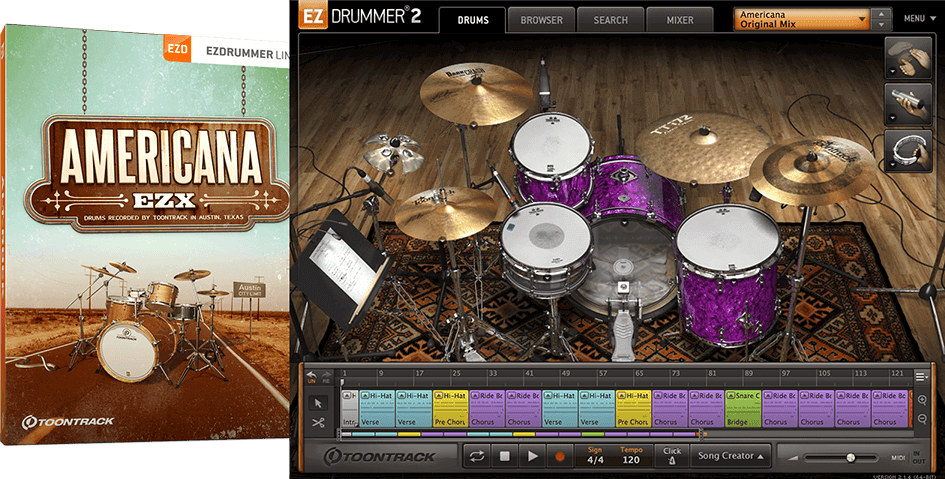
Task: Open the MENU dropdown
Action: point(919,19)
